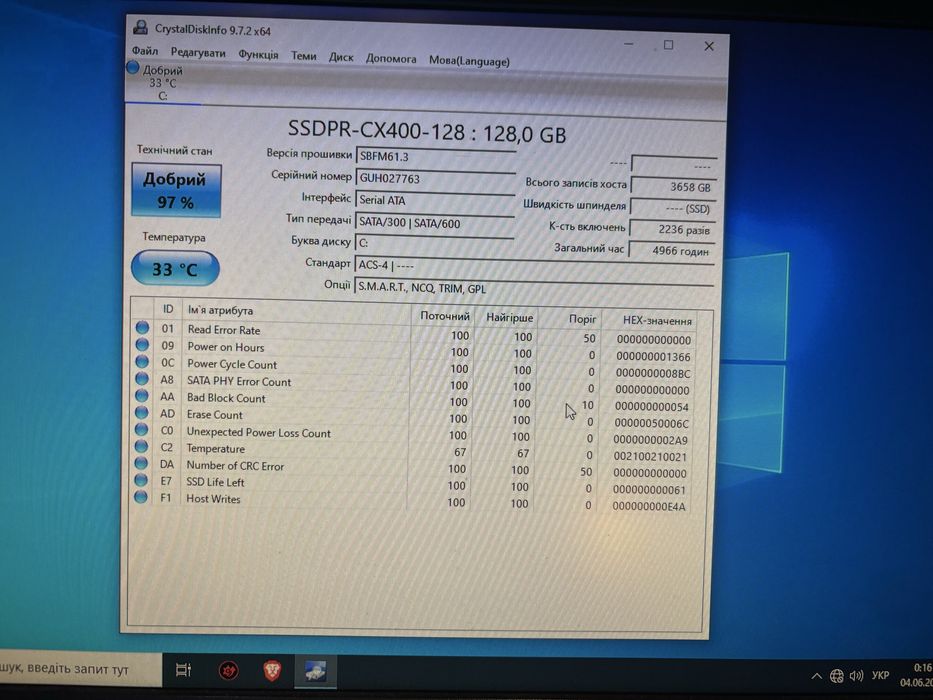Image resolution: width=933 pixels, height=700 pixels.
Task: Open the Редагувати menu
Action: point(198,52)
